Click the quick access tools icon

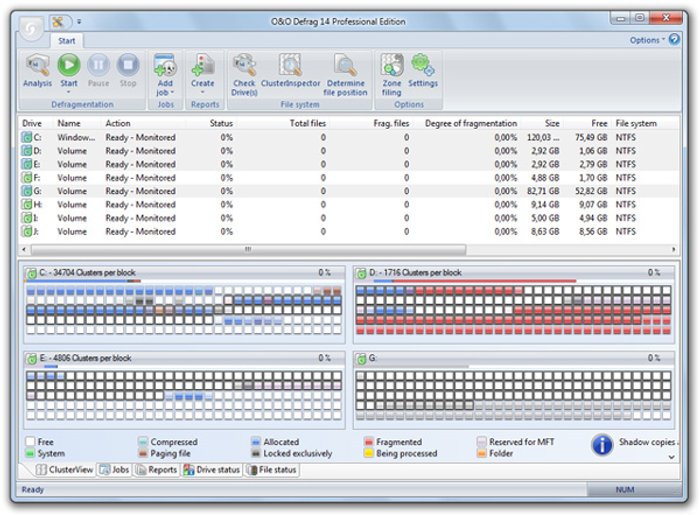pos(58,21)
